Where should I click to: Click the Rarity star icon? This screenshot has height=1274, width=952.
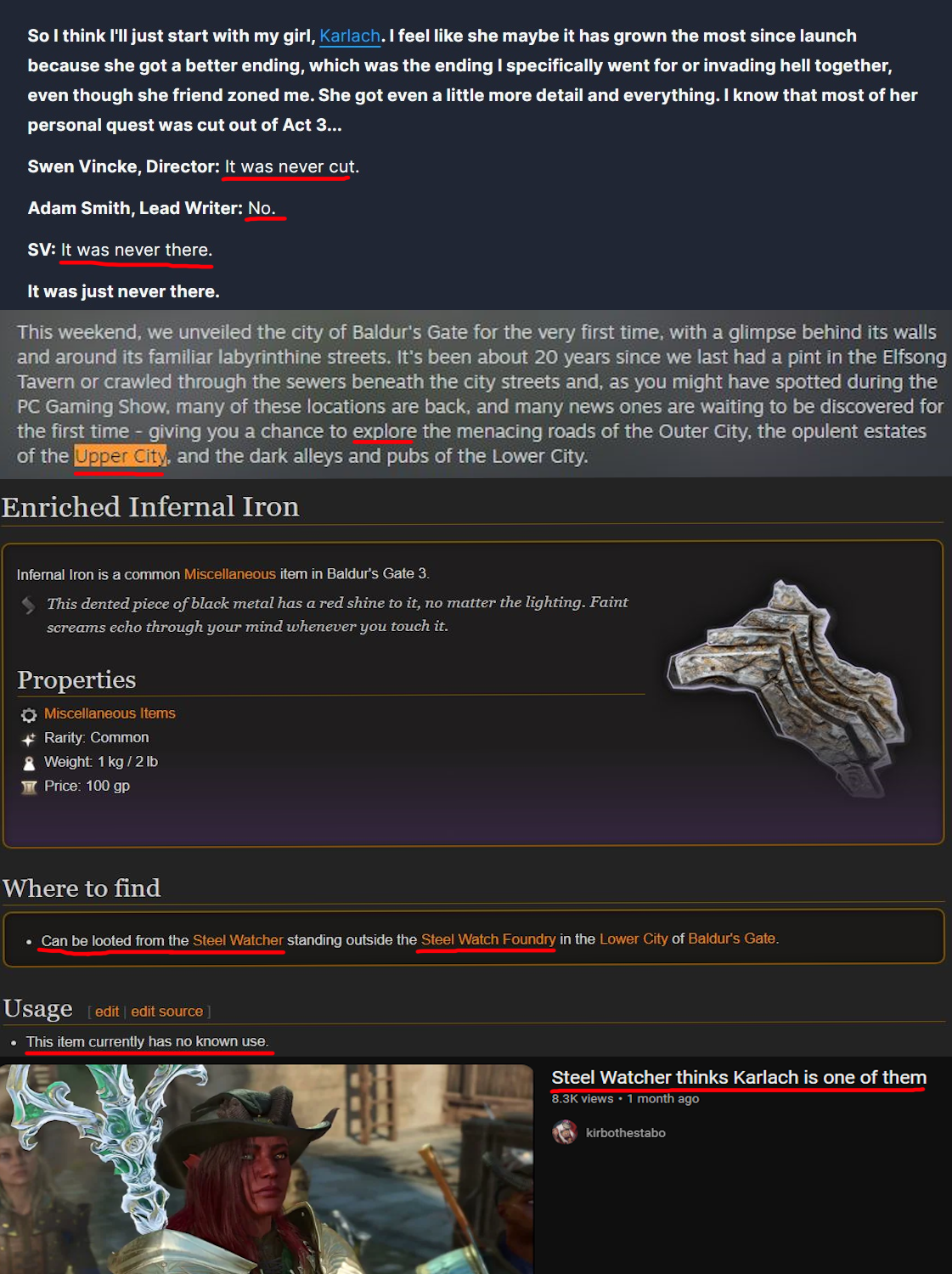pos(29,739)
